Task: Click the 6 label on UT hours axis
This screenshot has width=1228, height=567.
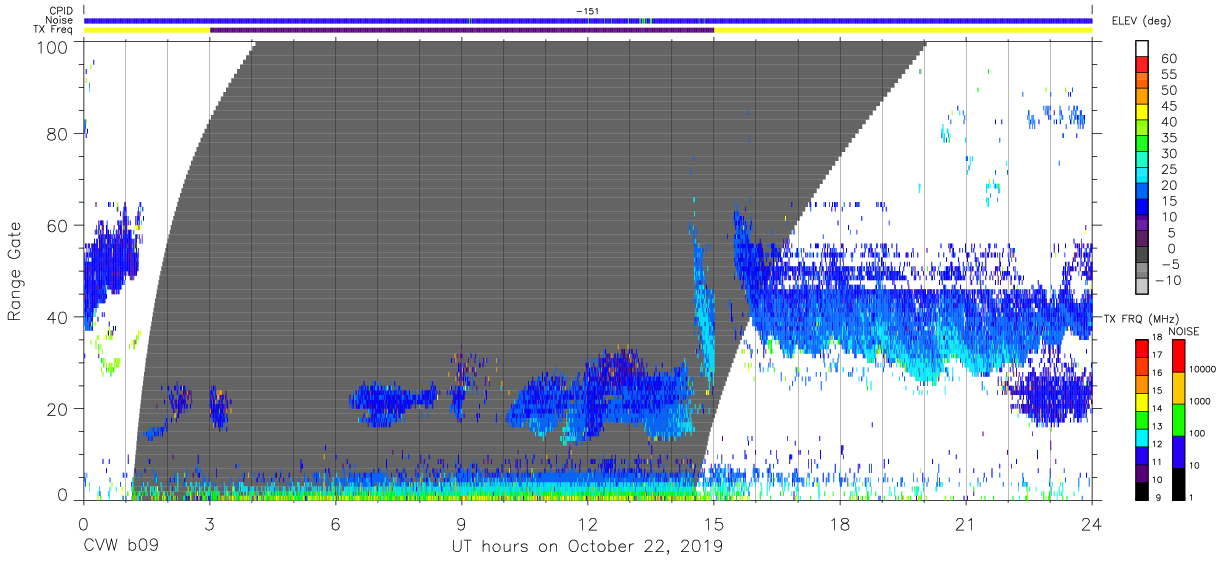Action: point(335,523)
